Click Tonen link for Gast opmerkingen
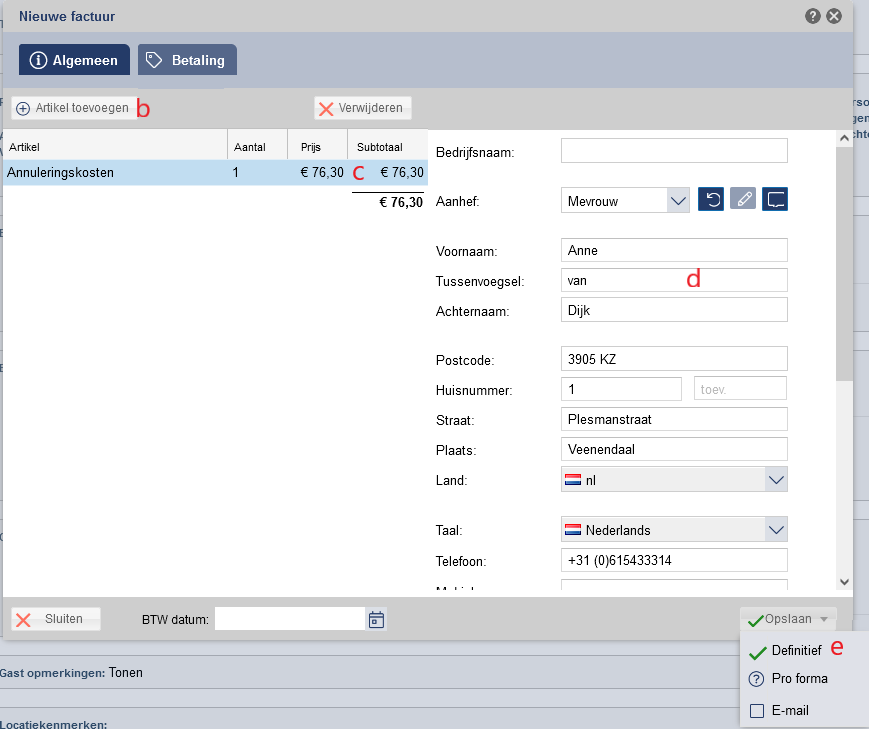Viewport: 869px width, 729px height. [x=126, y=672]
